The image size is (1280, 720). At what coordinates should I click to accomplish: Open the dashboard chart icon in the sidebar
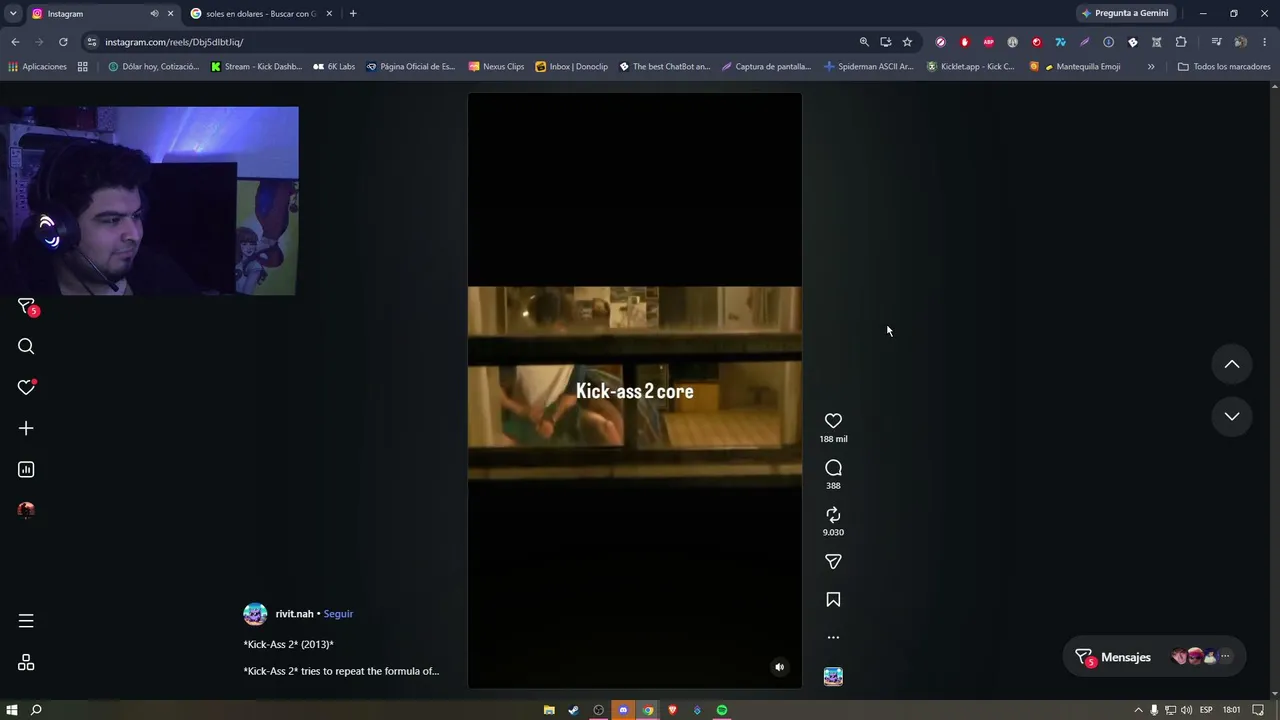point(26,469)
